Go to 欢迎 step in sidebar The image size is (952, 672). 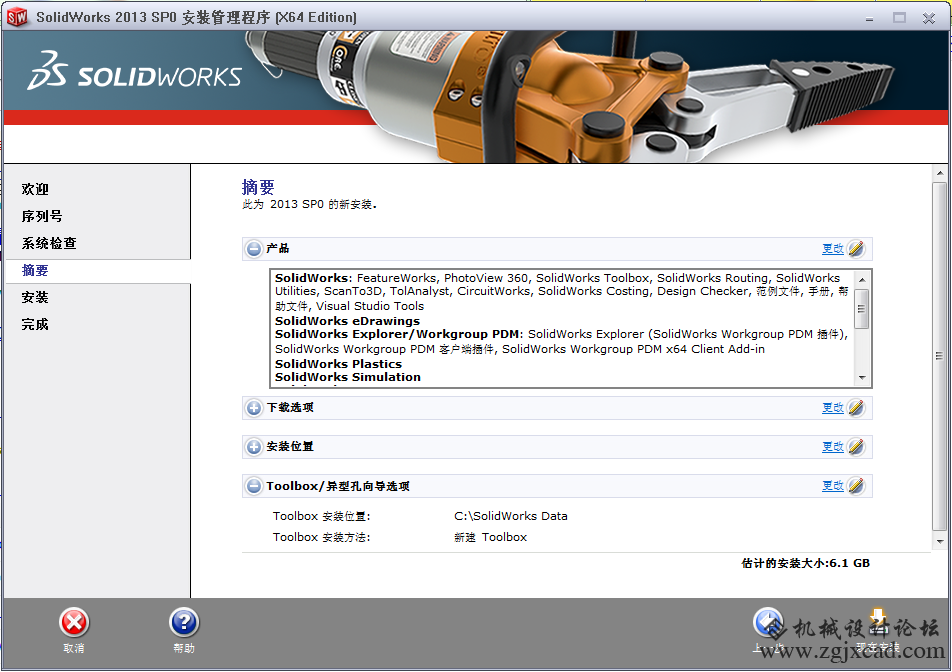tap(35, 189)
